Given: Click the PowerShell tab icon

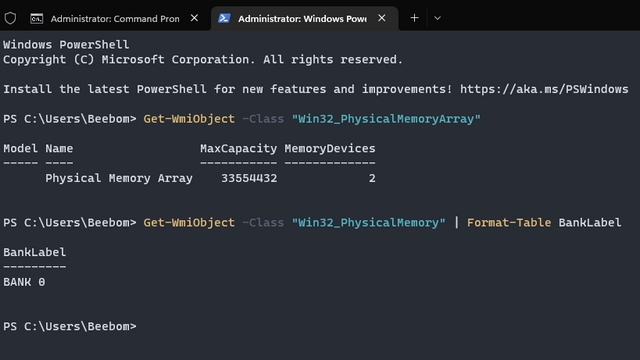Looking at the screenshot, I should pos(224,18).
